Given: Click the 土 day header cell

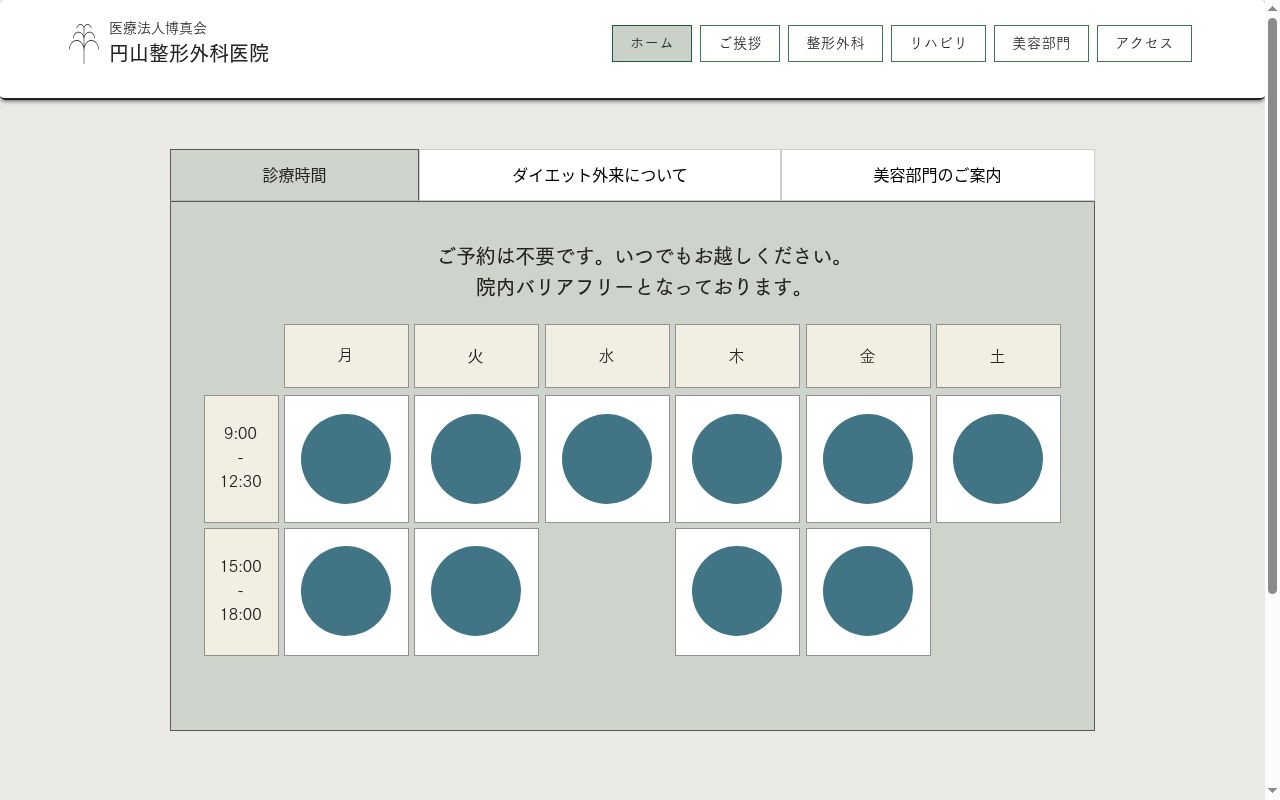Looking at the screenshot, I should [998, 356].
